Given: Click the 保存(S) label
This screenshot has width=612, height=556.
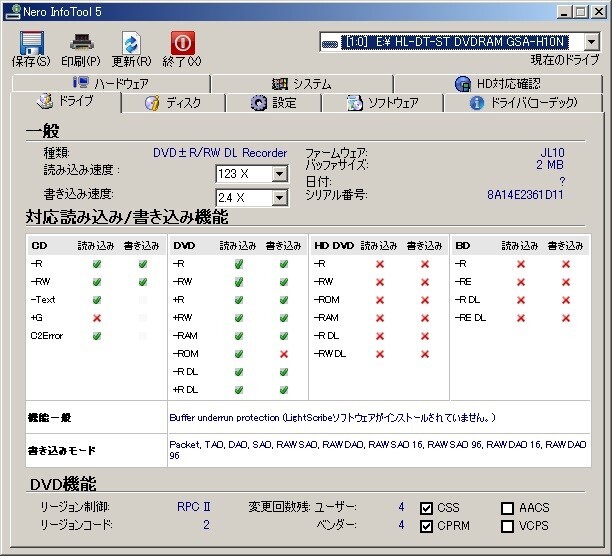Looking at the screenshot, I should point(31,62).
